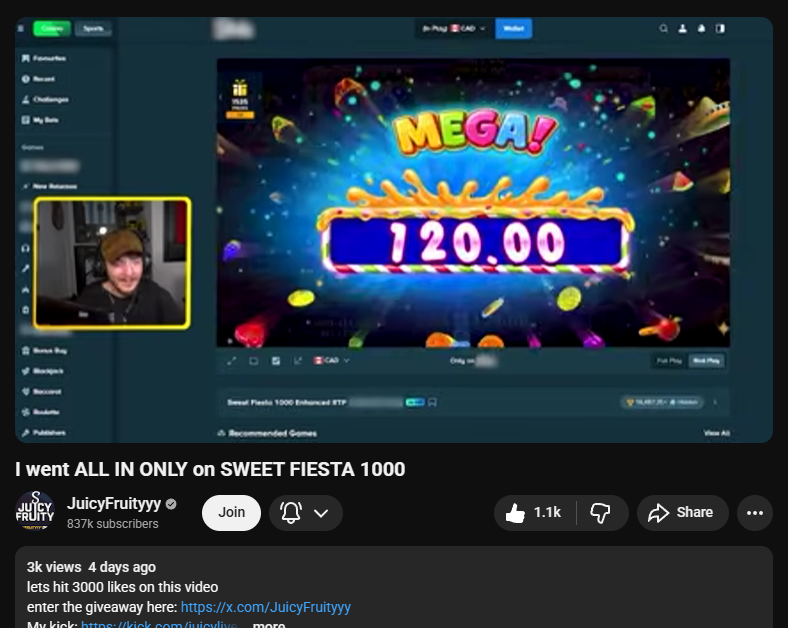Click the video title 'I went ALL IN ONLY on SWEET FIESTA 1000'

coord(210,469)
